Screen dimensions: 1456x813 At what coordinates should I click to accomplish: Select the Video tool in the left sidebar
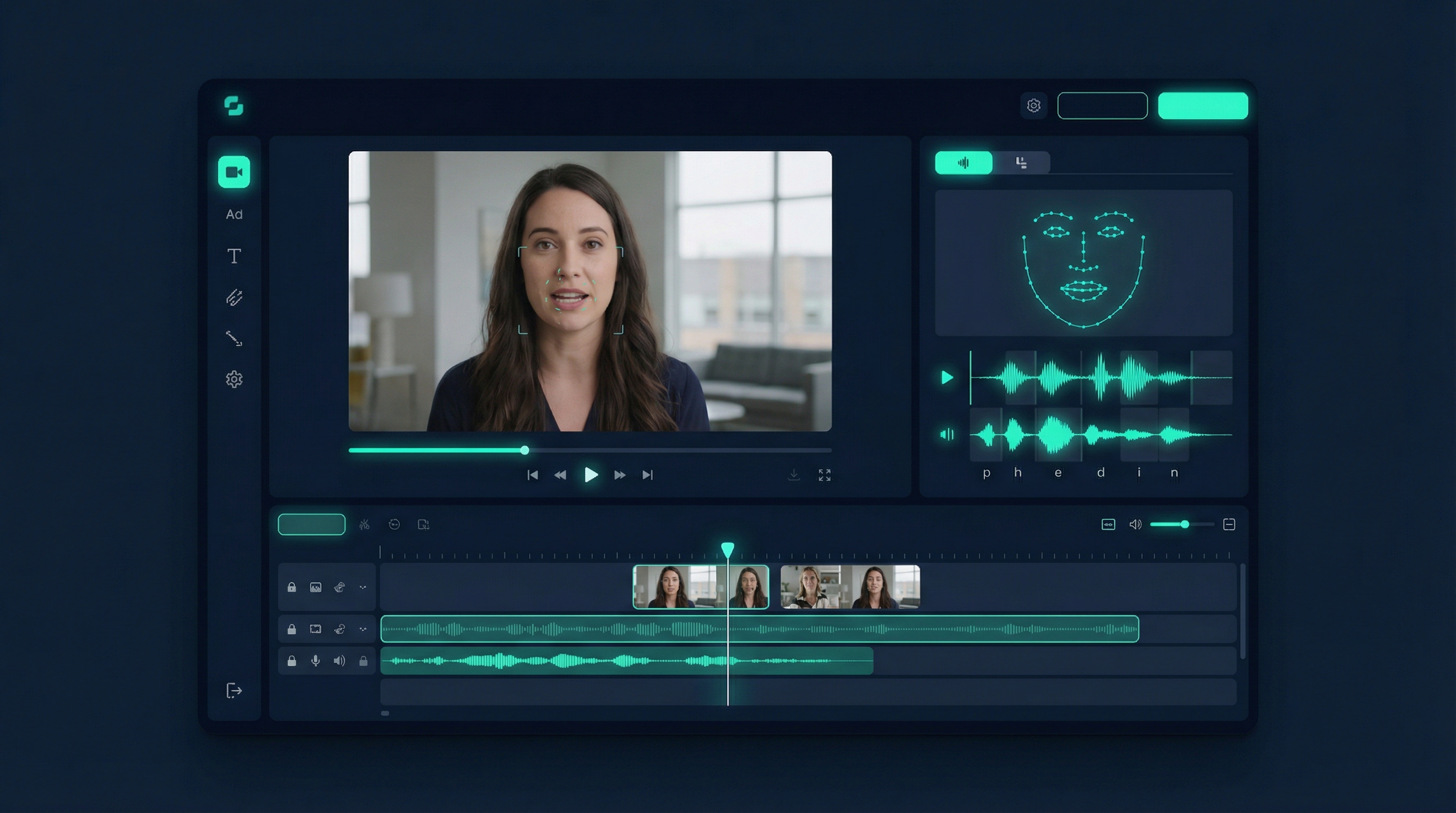pyautogui.click(x=234, y=173)
